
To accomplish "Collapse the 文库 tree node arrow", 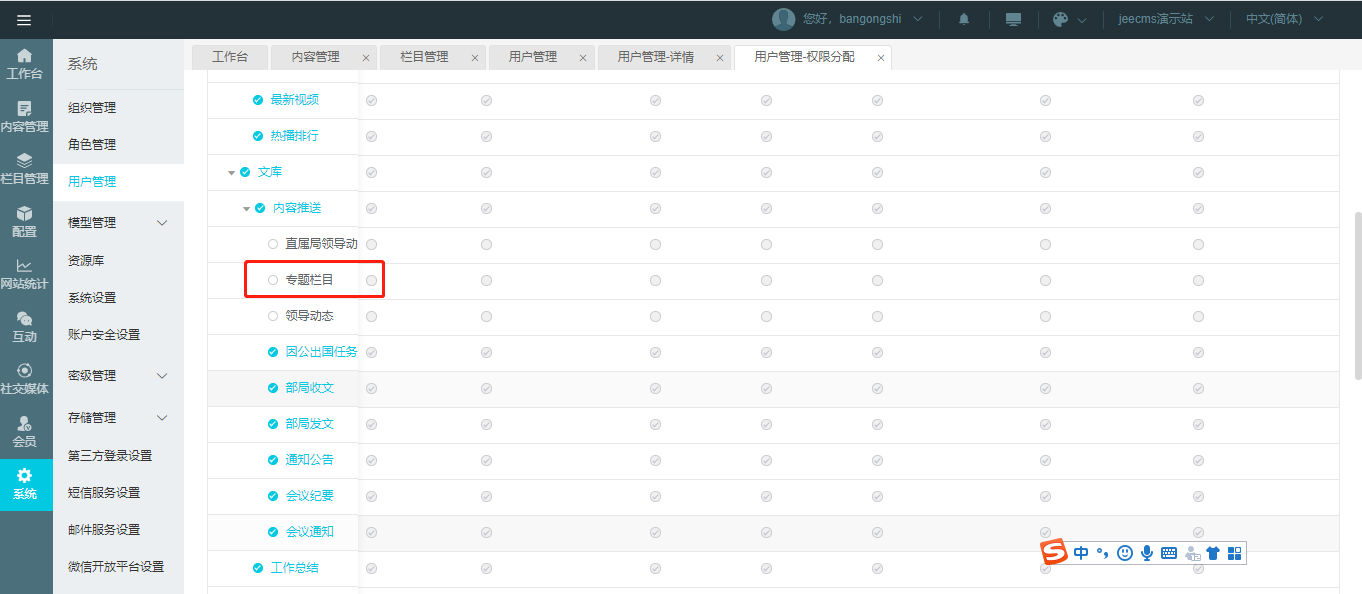I will 231,173.
